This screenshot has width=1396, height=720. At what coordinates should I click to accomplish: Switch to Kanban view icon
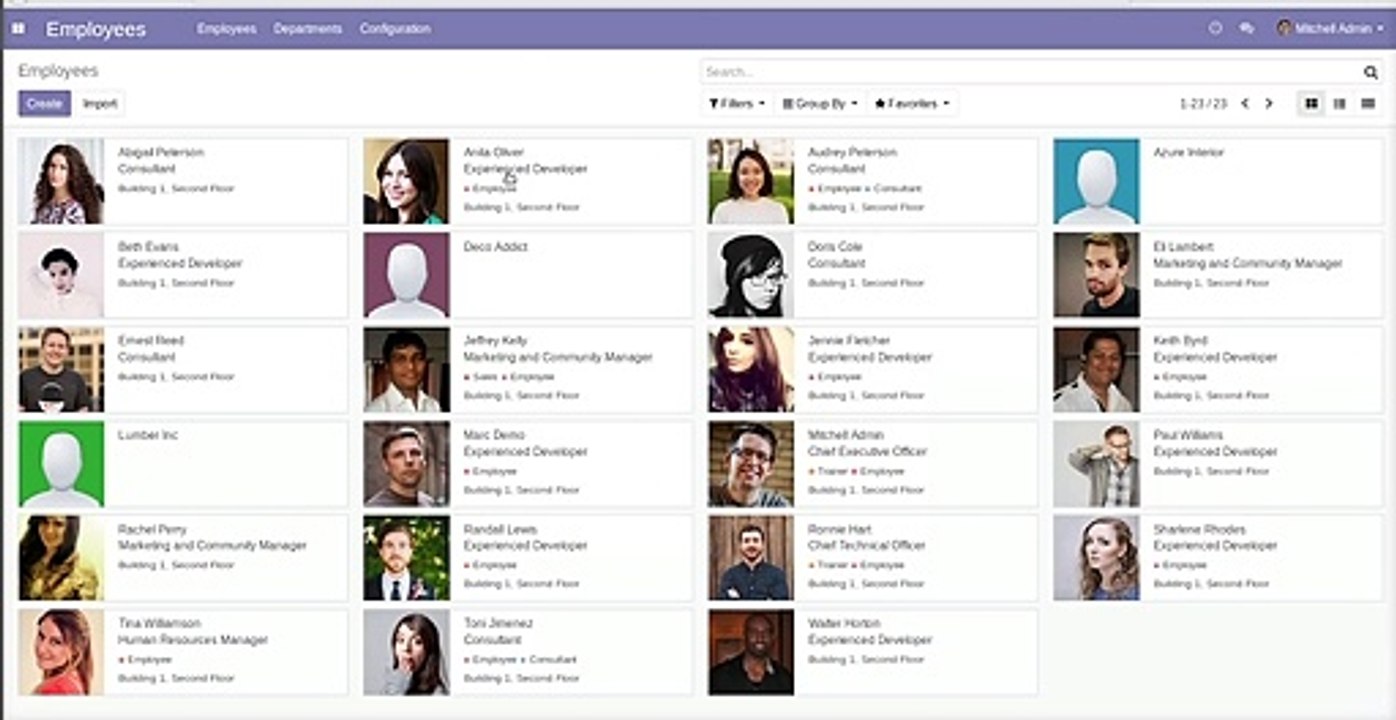click(x=1311, y=103)
